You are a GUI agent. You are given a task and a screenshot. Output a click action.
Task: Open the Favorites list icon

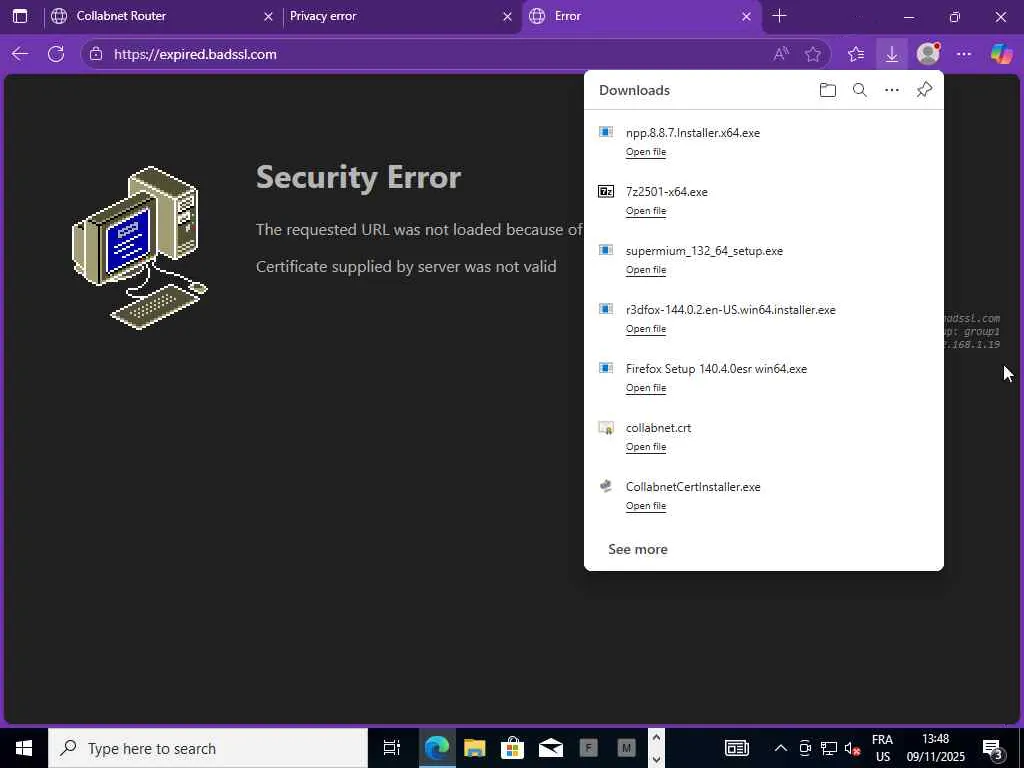click(856, 54)
